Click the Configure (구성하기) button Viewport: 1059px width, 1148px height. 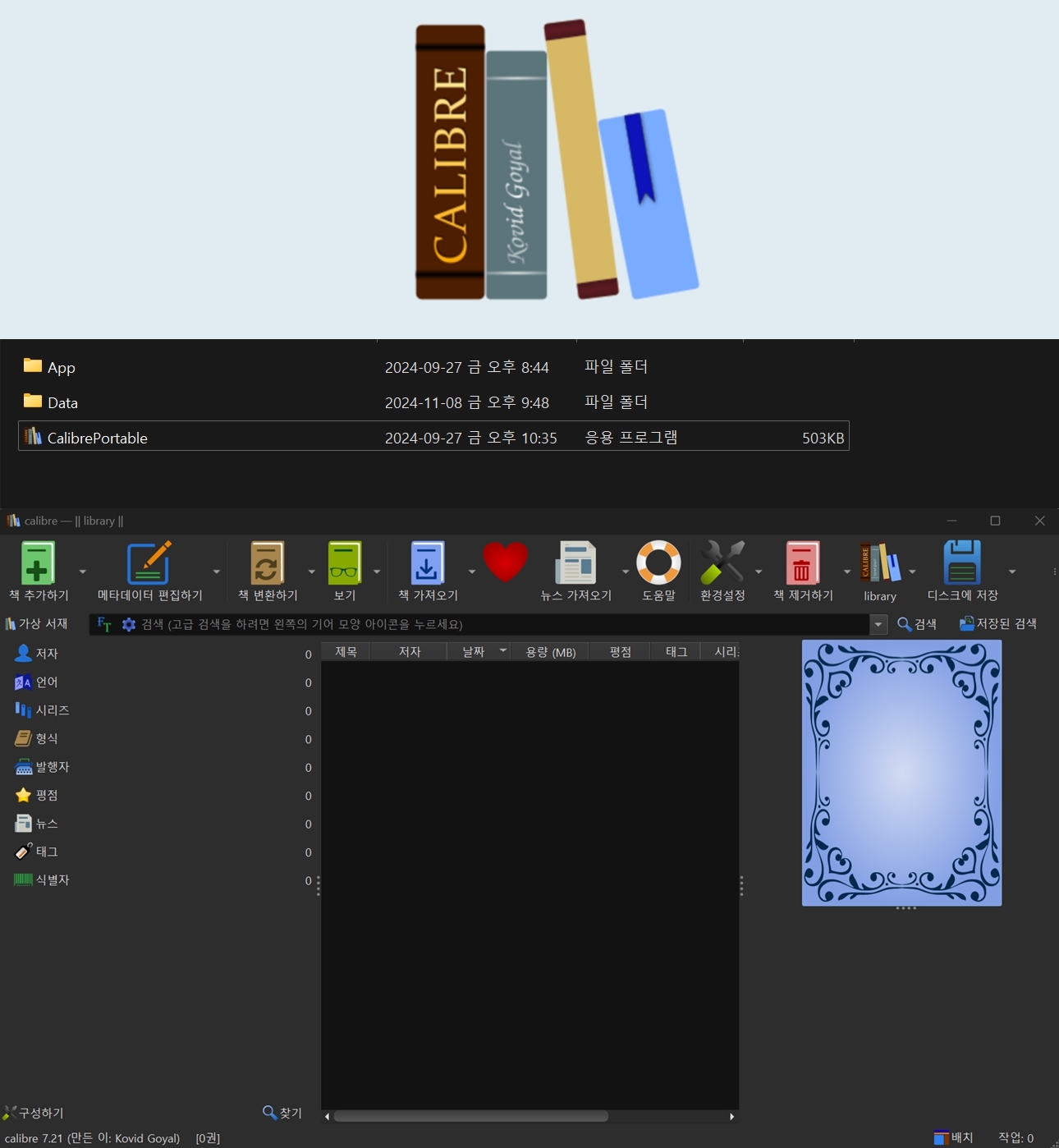coord(34,1113)
